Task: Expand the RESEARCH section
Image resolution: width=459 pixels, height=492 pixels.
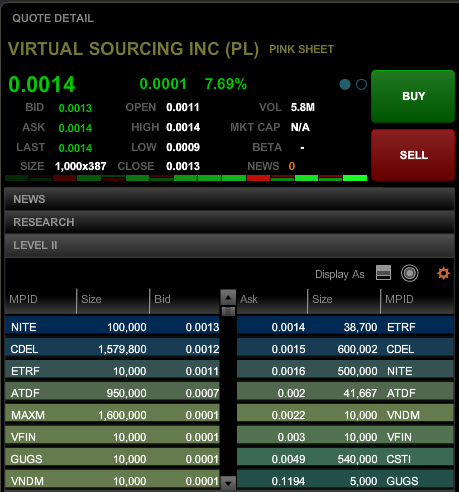Action: (229, 222)
